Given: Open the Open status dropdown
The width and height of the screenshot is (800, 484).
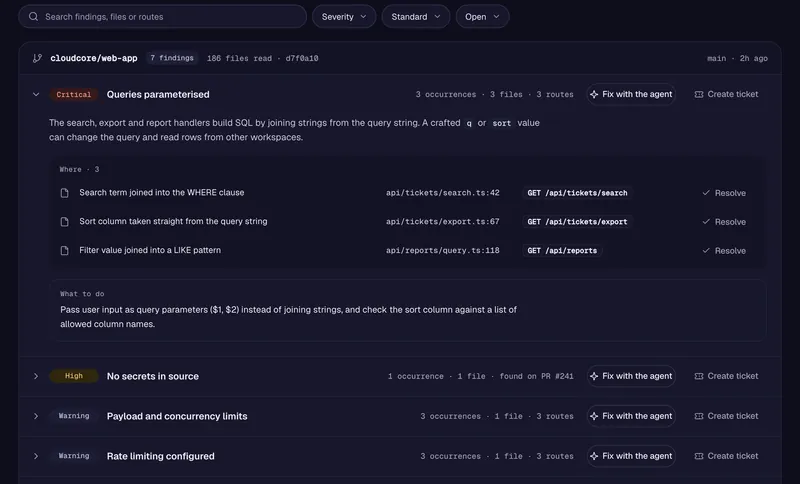Looking at the screenshot, I should coord(482,16).
